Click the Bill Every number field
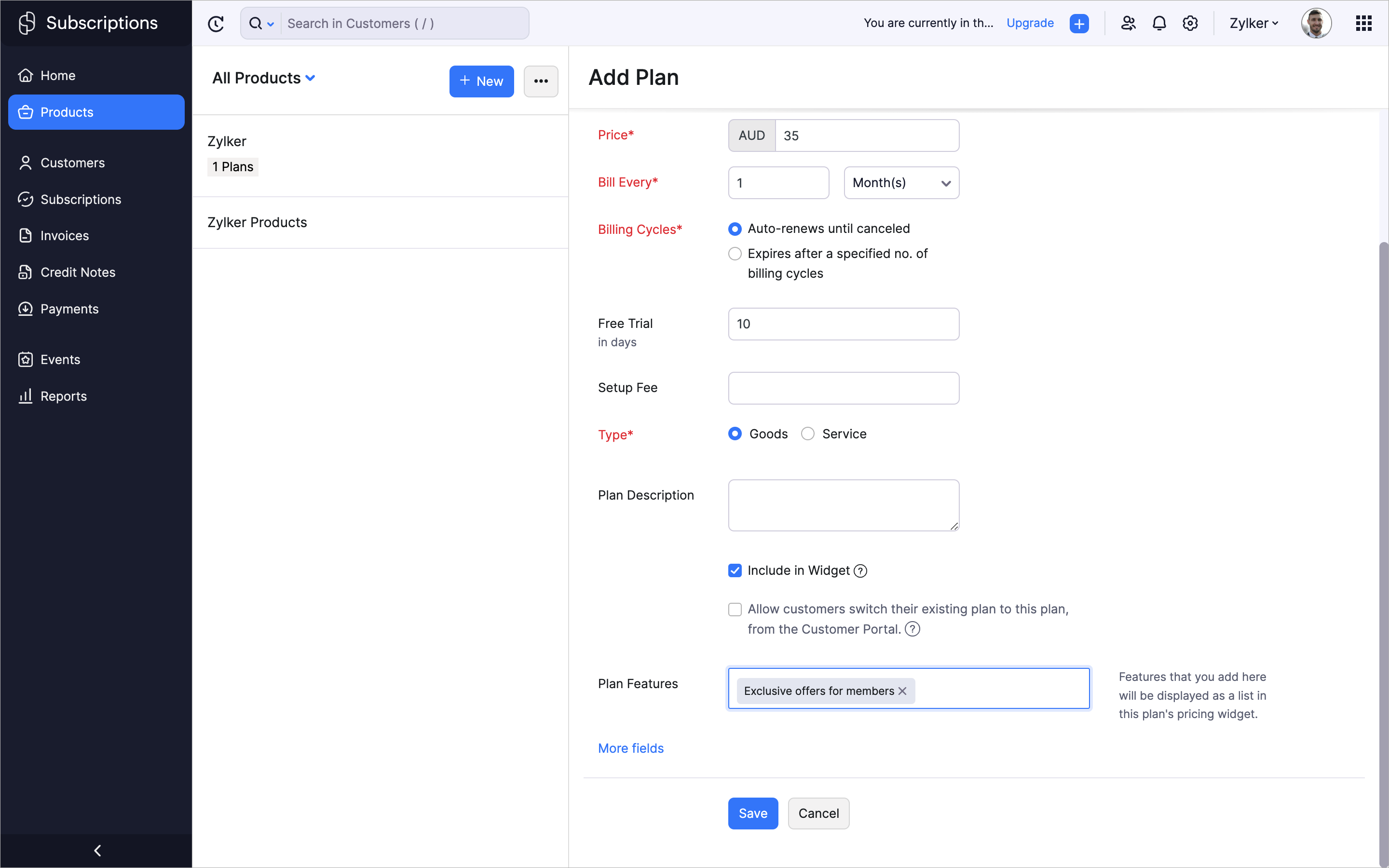 778,183
